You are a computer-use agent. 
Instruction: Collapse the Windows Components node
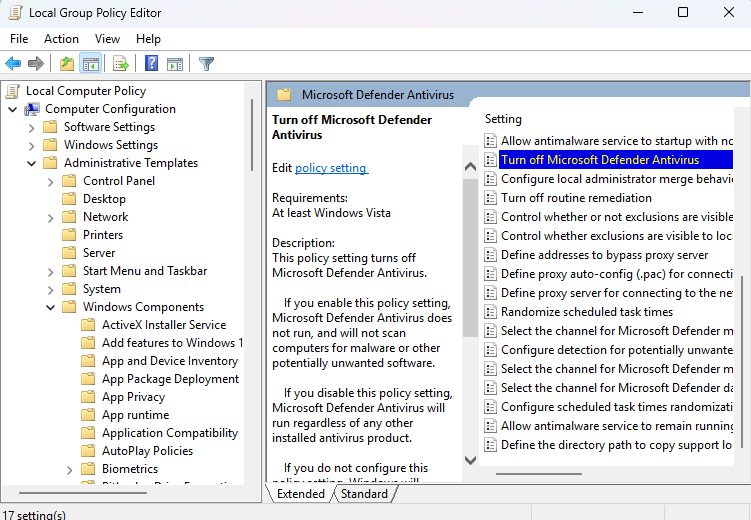point(50,307)
